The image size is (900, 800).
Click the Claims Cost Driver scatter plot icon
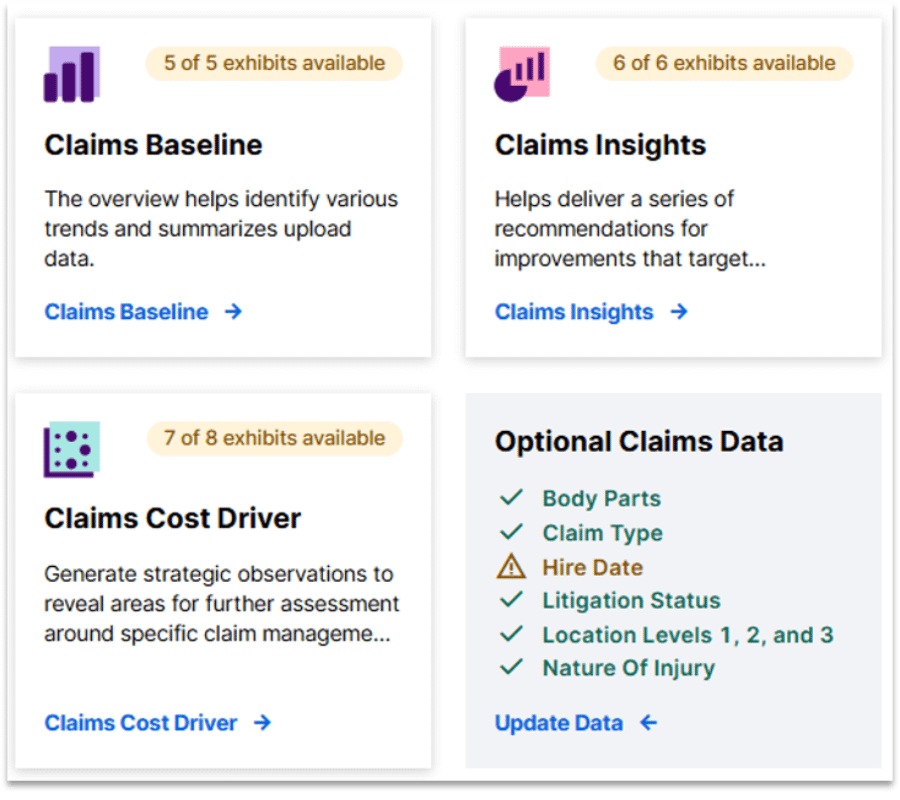pyautogui.click(x=71, y=449)
